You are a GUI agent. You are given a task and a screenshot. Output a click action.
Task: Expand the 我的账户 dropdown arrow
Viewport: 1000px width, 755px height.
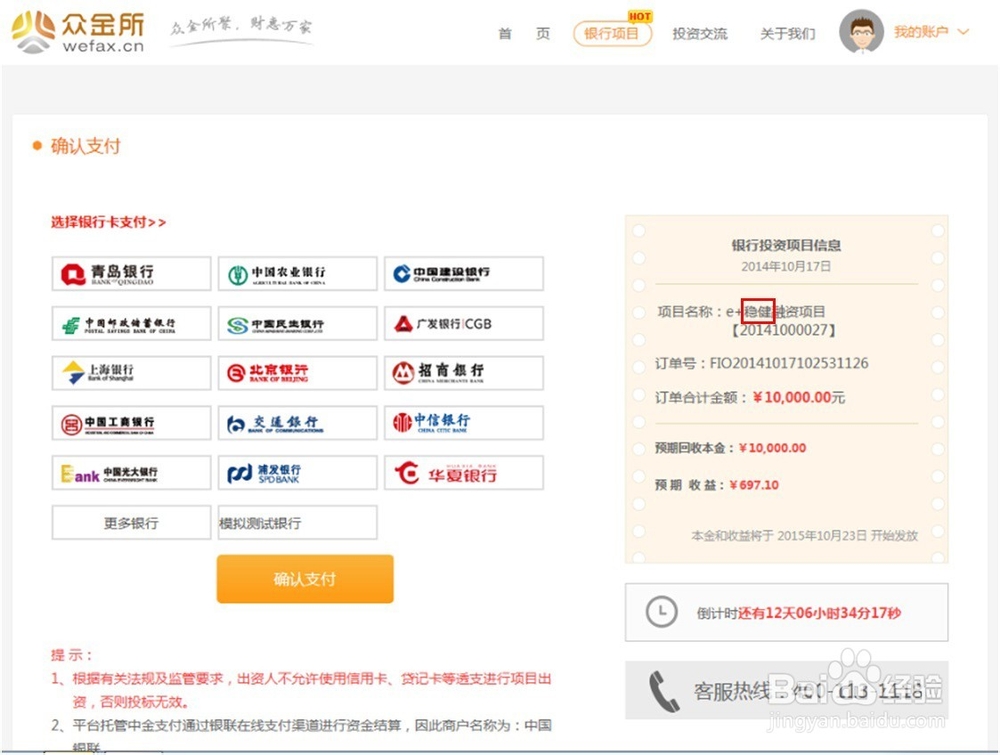963,31
